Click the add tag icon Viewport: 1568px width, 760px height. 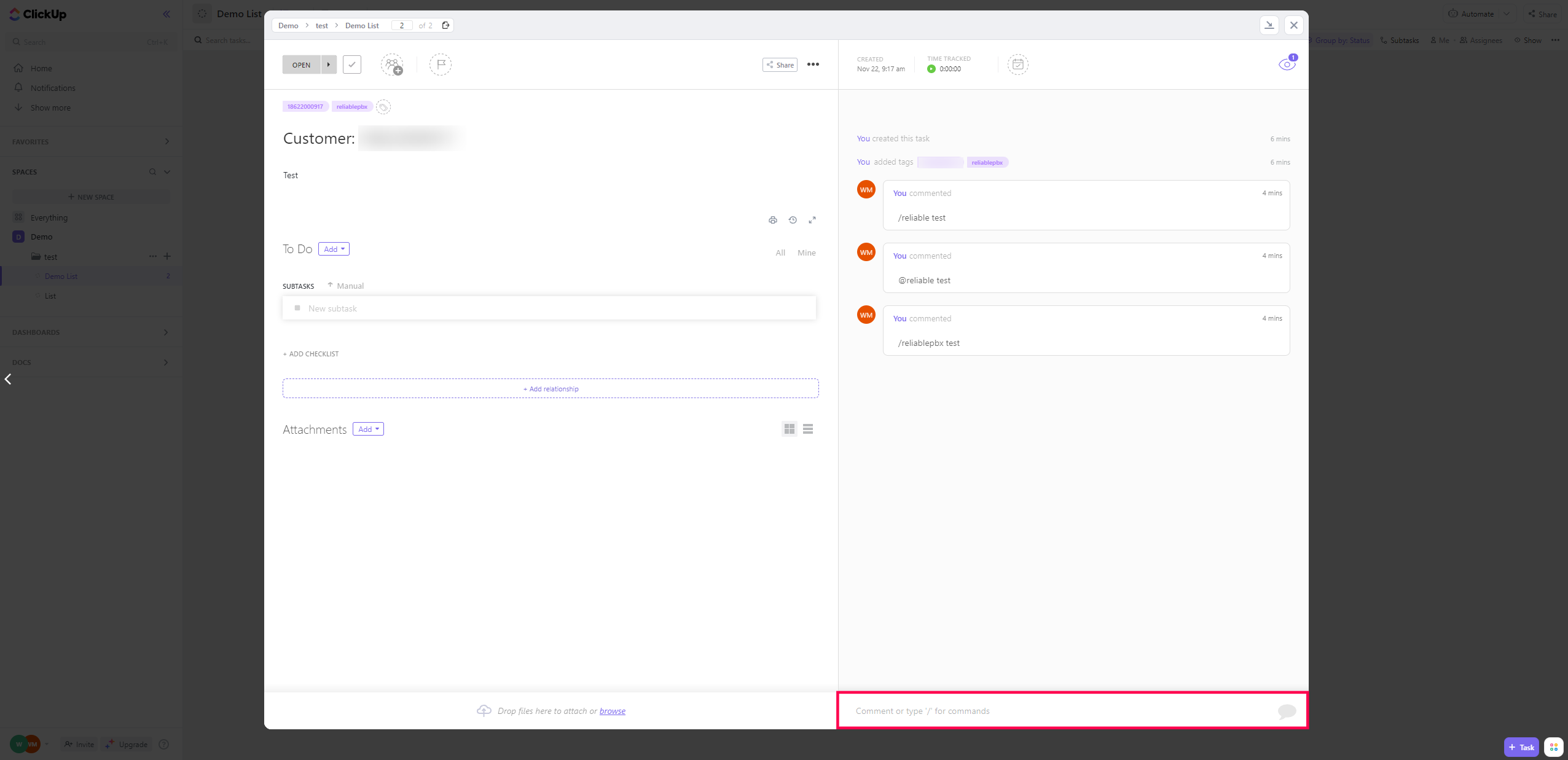(383, 107)
